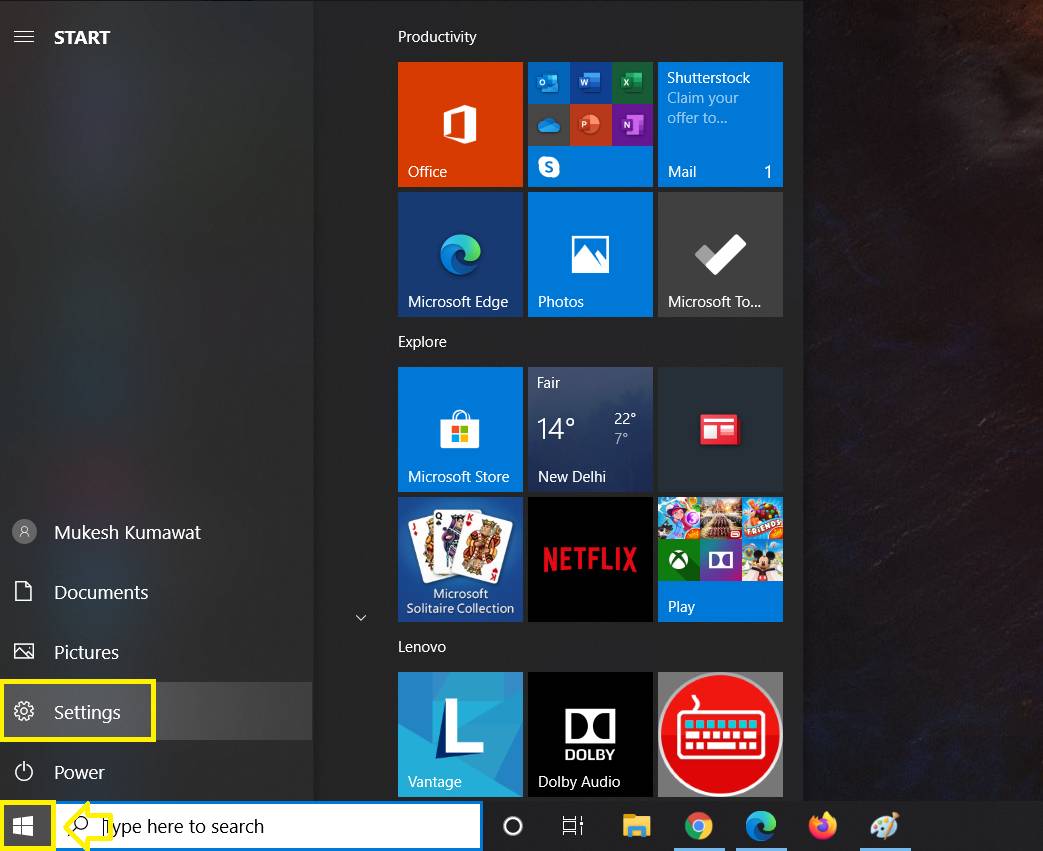The width and height of the screenshot is (1043, 851).
Task: Open Task View on the taskbar
Action: [573, 826]
